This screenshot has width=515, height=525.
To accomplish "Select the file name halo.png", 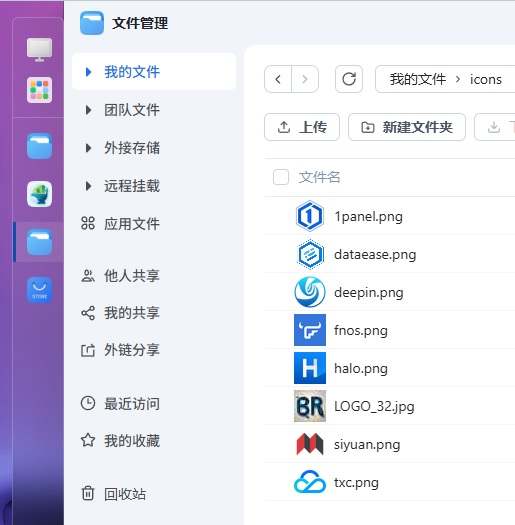I will [361, 369].
